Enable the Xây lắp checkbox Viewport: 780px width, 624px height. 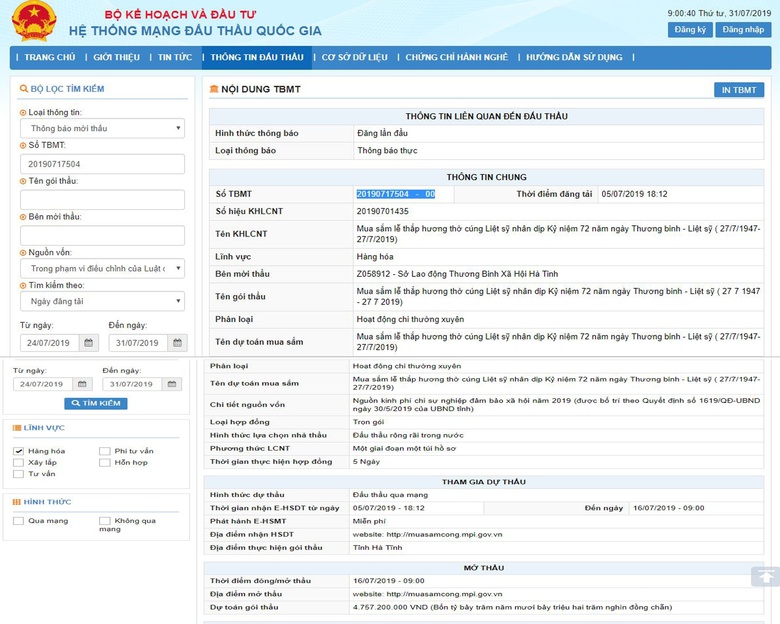click(18, 463)
